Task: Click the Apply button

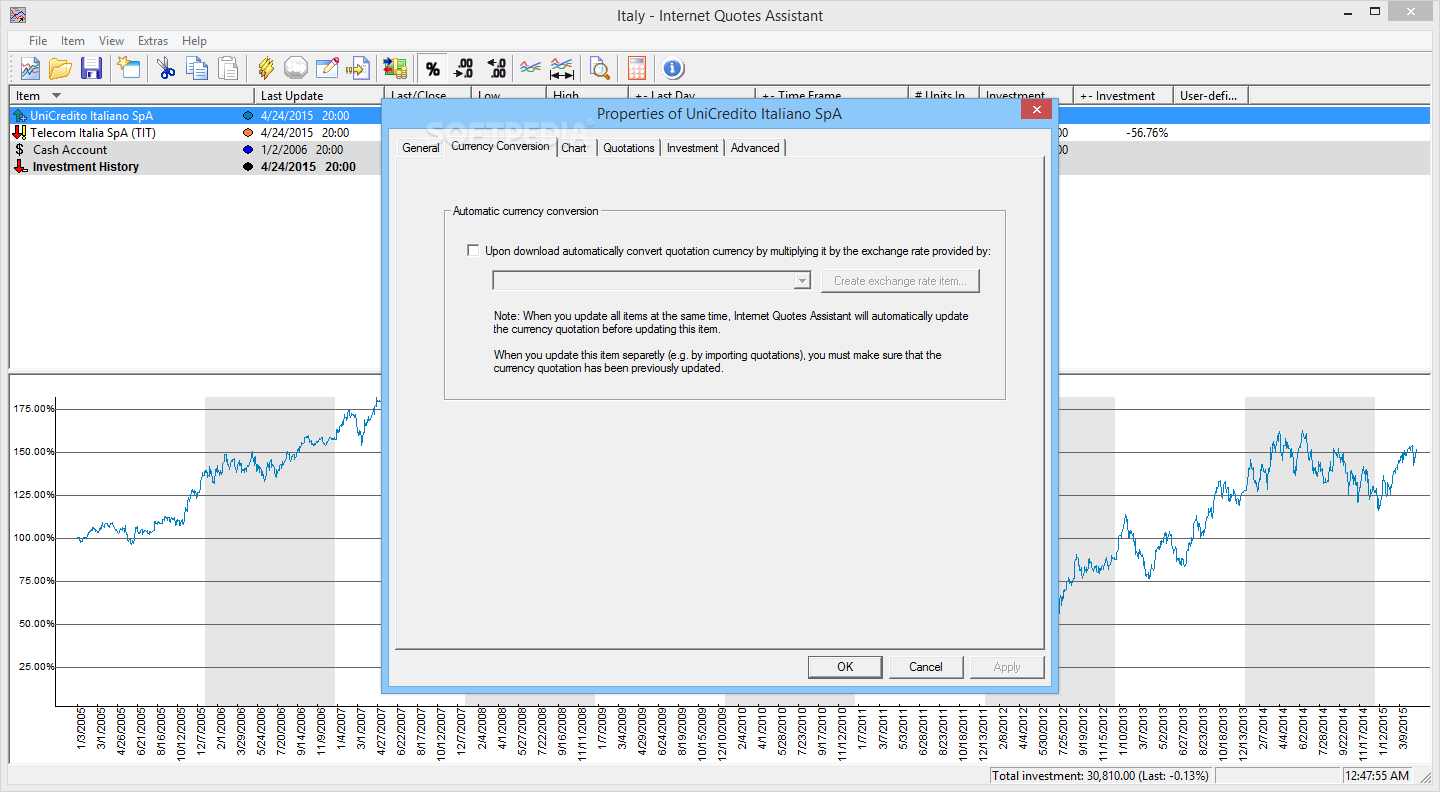Action: pyautogui.click(x=1007, y=667)
